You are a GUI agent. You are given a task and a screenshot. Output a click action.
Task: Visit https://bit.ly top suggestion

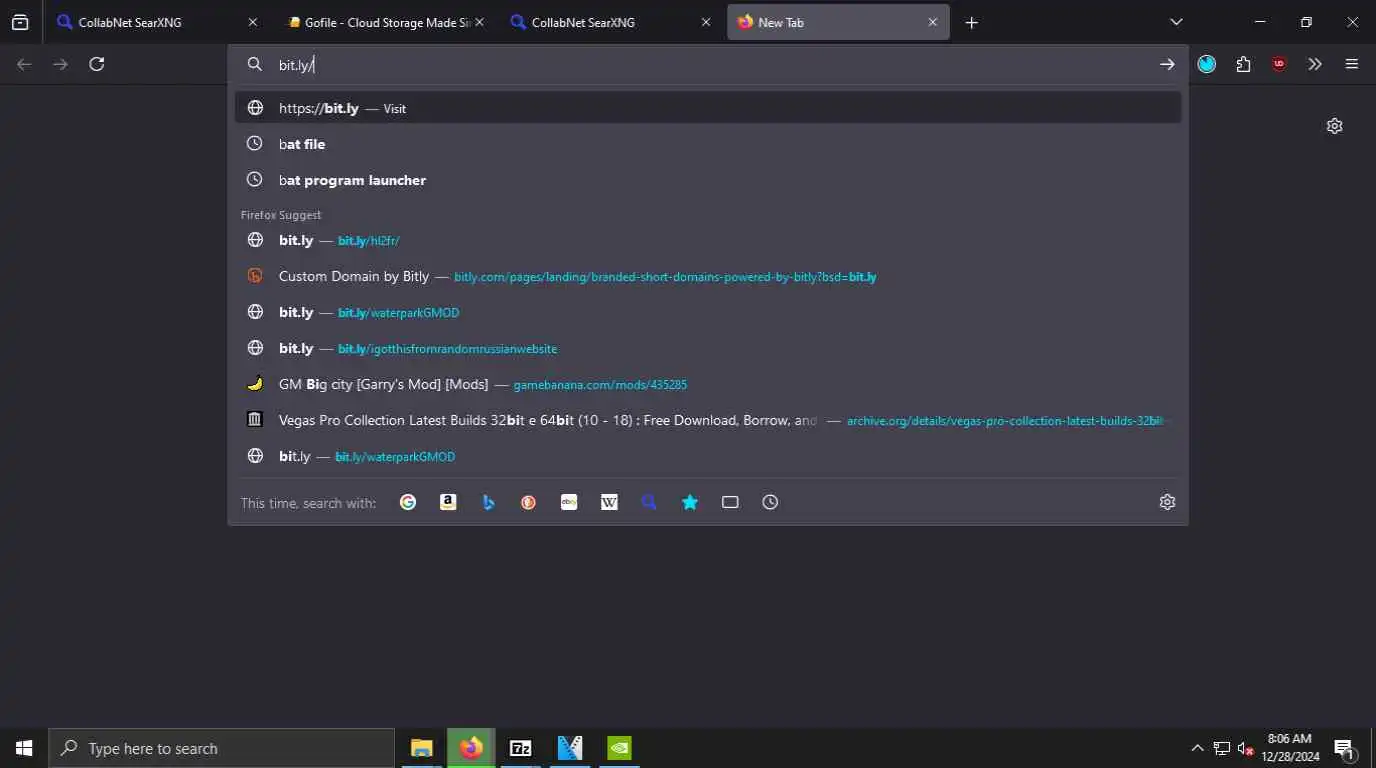[708, 108]
